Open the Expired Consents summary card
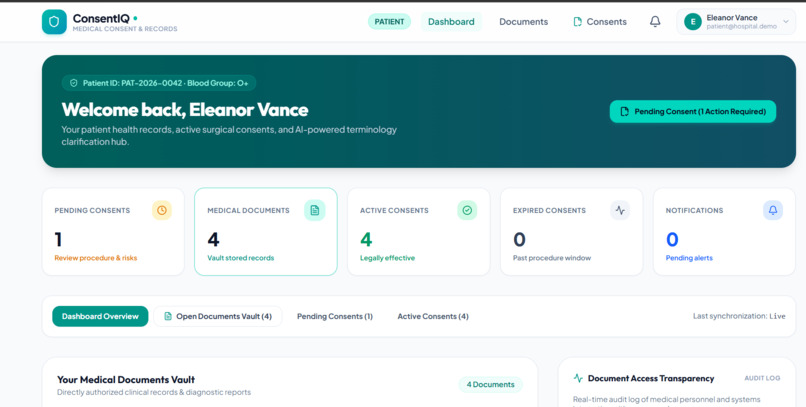 tap(572, 231)
